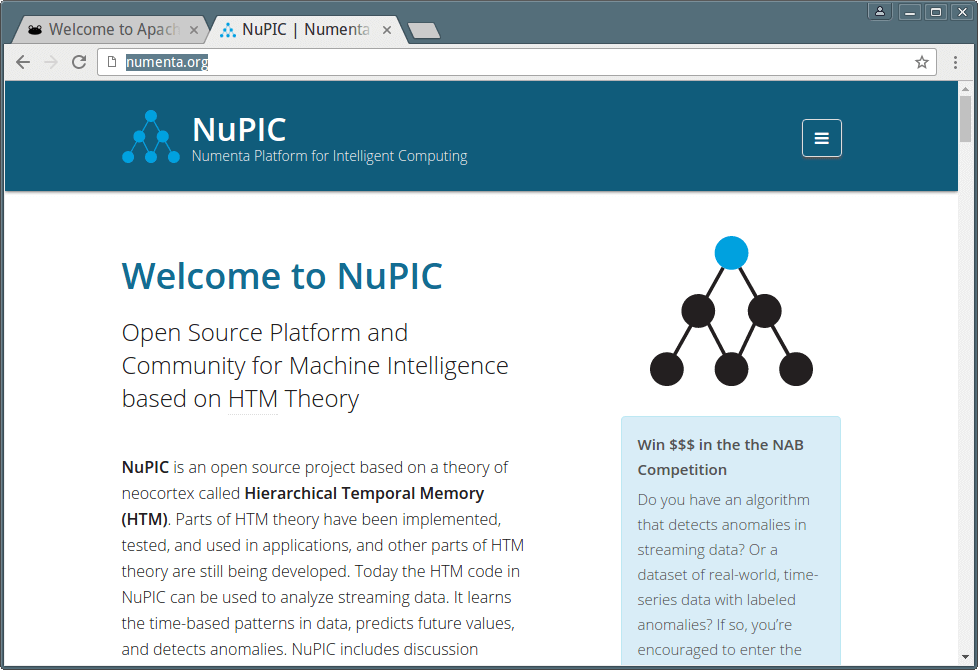Image resolution: width=978 pixels, height=670 pixels.
Task: Click the Apache favicon on the first tab
Action: click(34, 30)
